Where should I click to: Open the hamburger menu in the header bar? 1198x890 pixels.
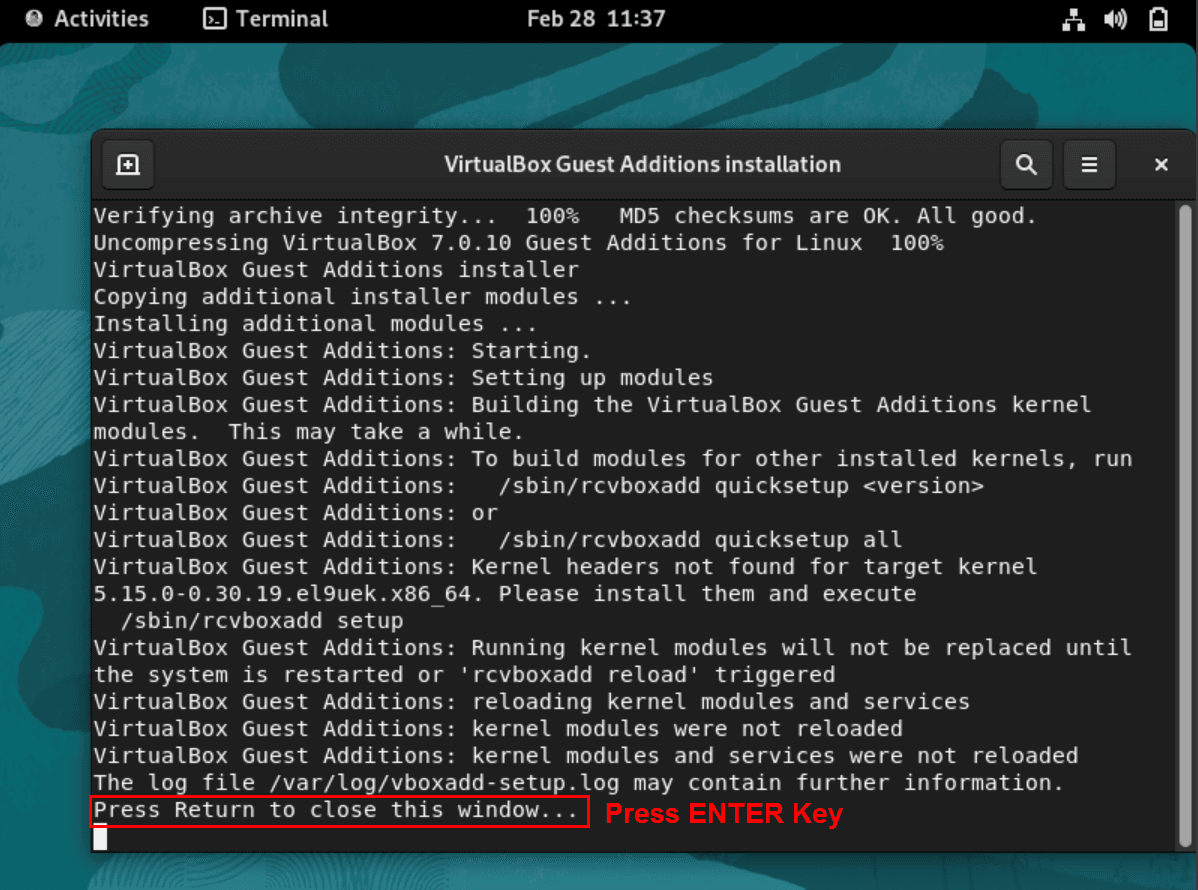[1089, 164]
